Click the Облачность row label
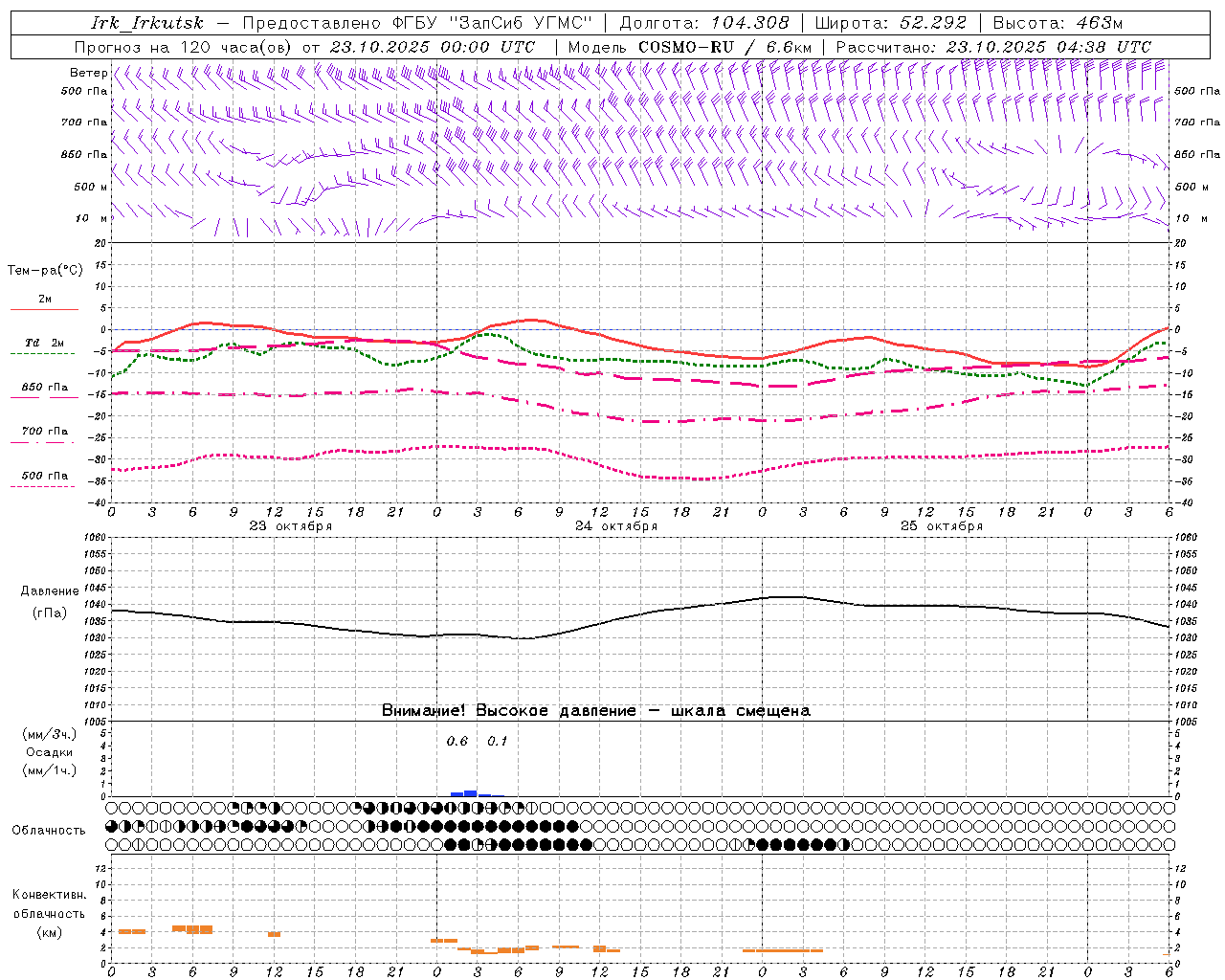 (49, 830)
